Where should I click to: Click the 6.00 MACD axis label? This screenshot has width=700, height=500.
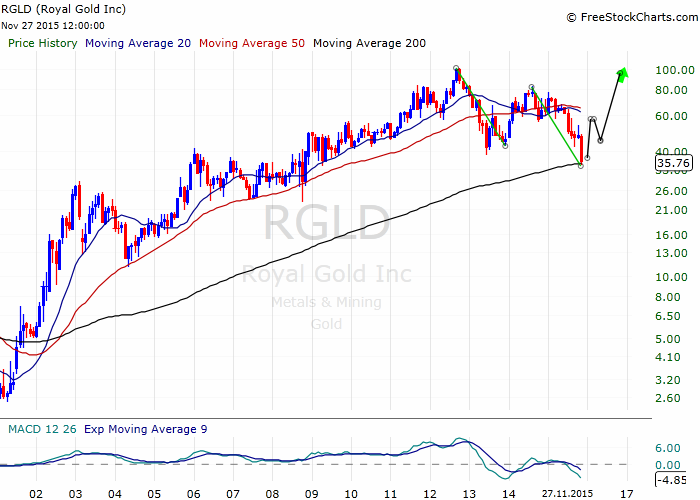click(668, 448)
